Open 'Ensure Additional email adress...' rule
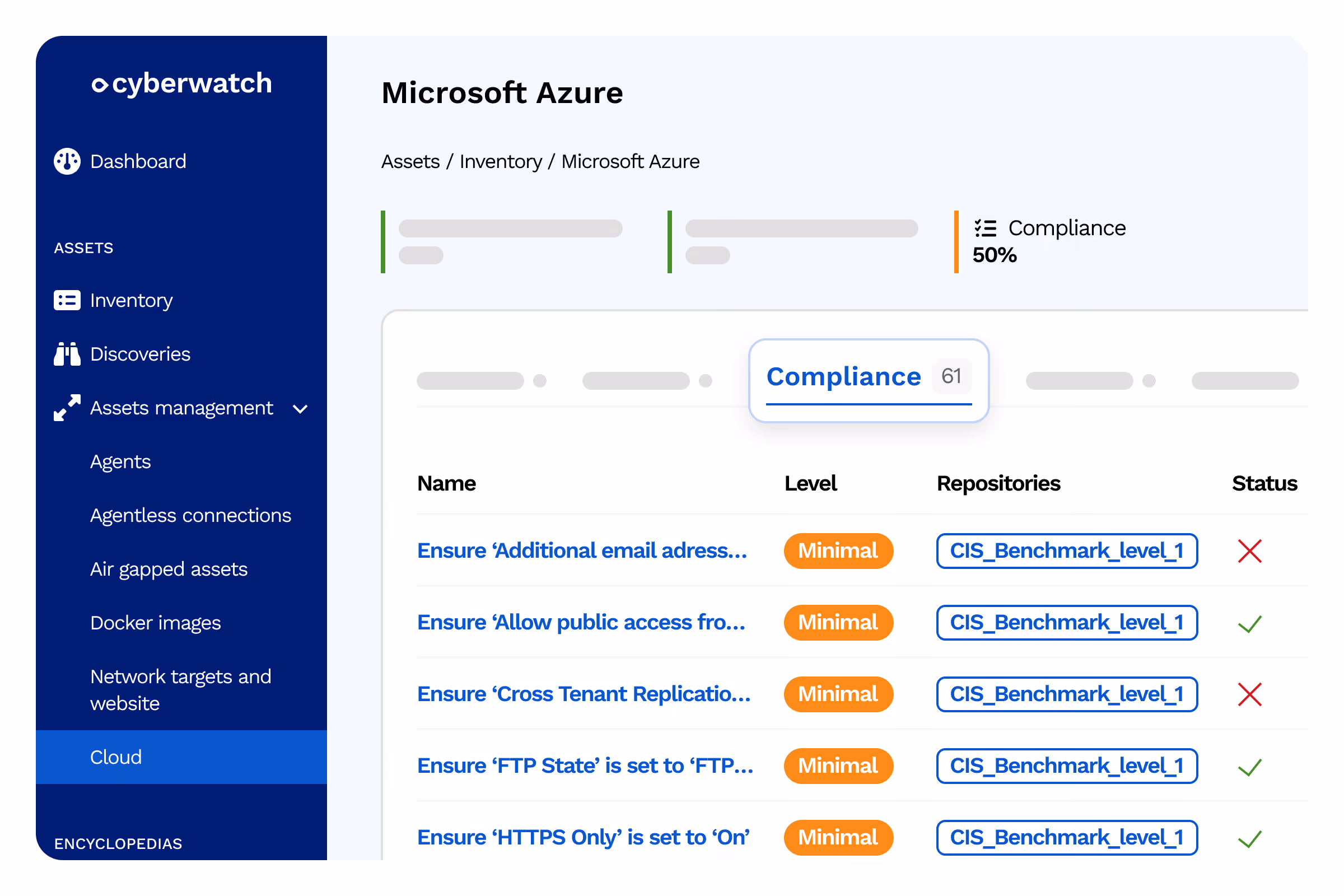Image resolution: width=1344 pixels, height=896 pixels. 582,551
